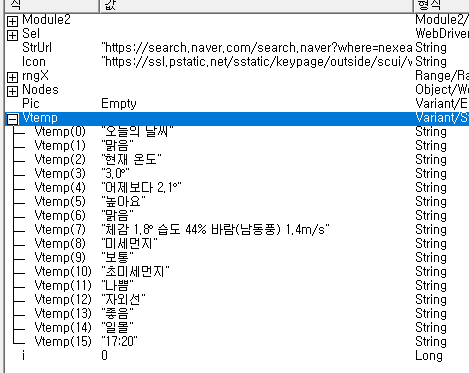Viewport: 469px width, 373px height.
Task: Click the "현재 온도" value
Action: [x=131, y=160]
